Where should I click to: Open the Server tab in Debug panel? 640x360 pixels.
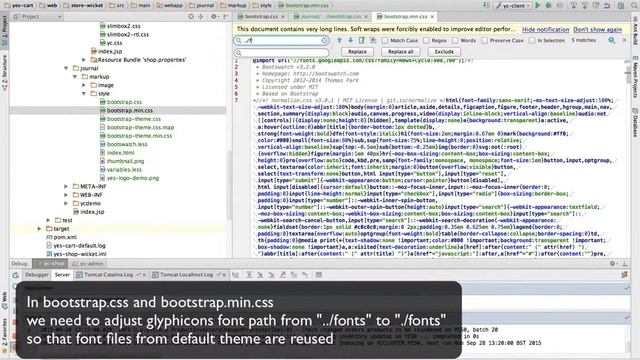[x=62, y=275]
